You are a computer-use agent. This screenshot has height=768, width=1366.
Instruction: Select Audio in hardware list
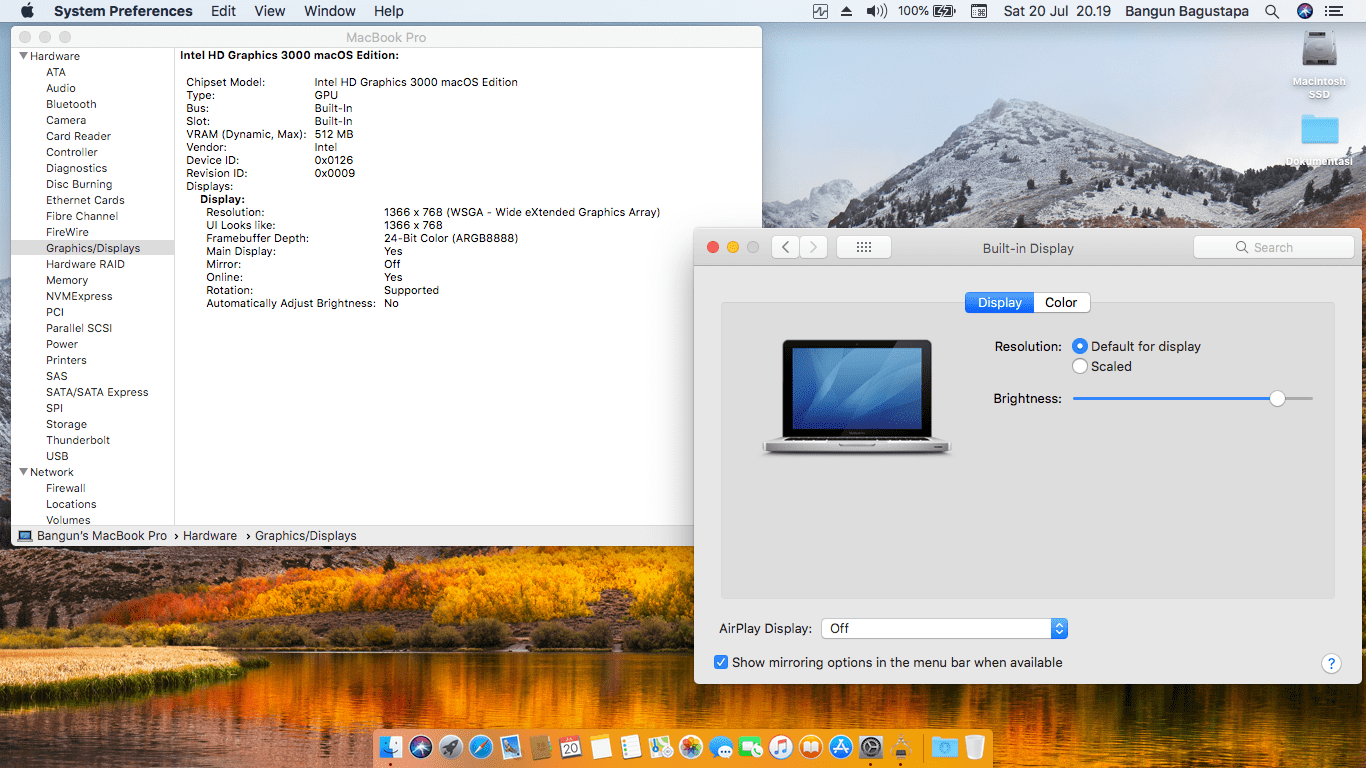[61, 88]
